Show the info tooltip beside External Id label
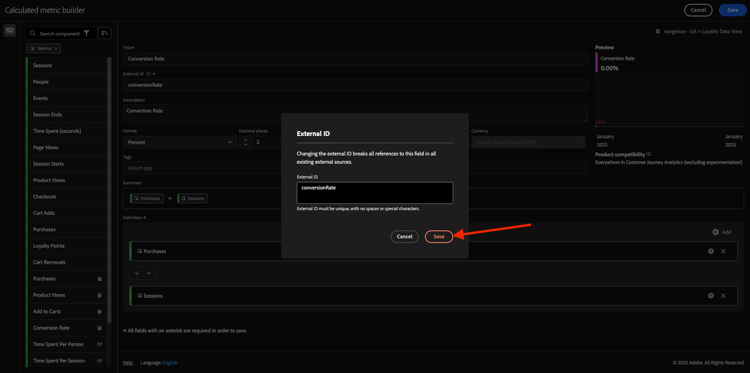This screenshot has width=750, height=373. 148,74
